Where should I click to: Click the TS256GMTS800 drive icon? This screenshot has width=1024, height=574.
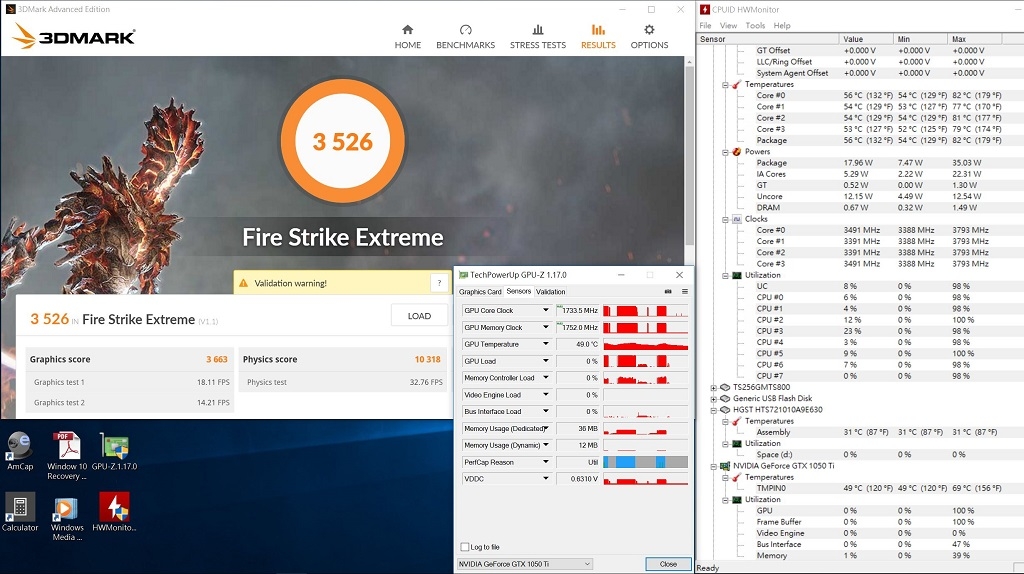coord(725,387)
